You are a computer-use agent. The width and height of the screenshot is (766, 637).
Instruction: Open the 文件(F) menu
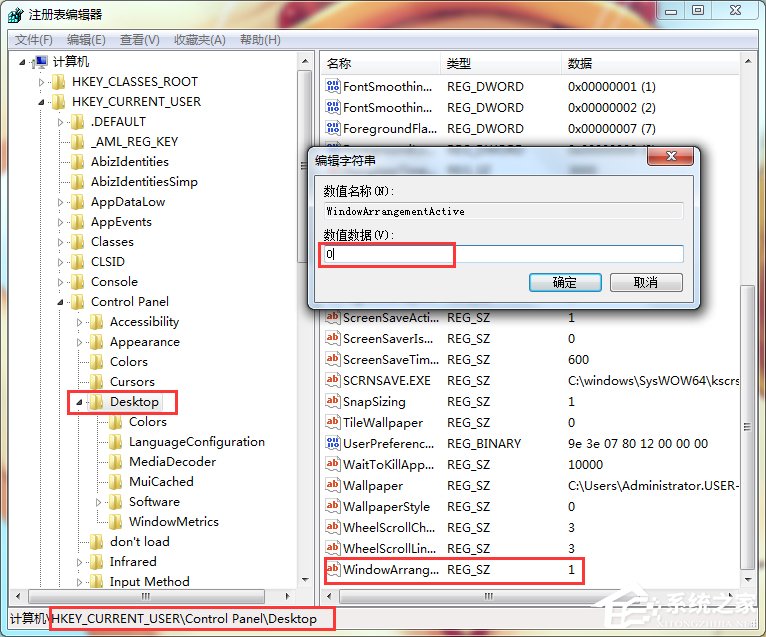tap(33, 40)
